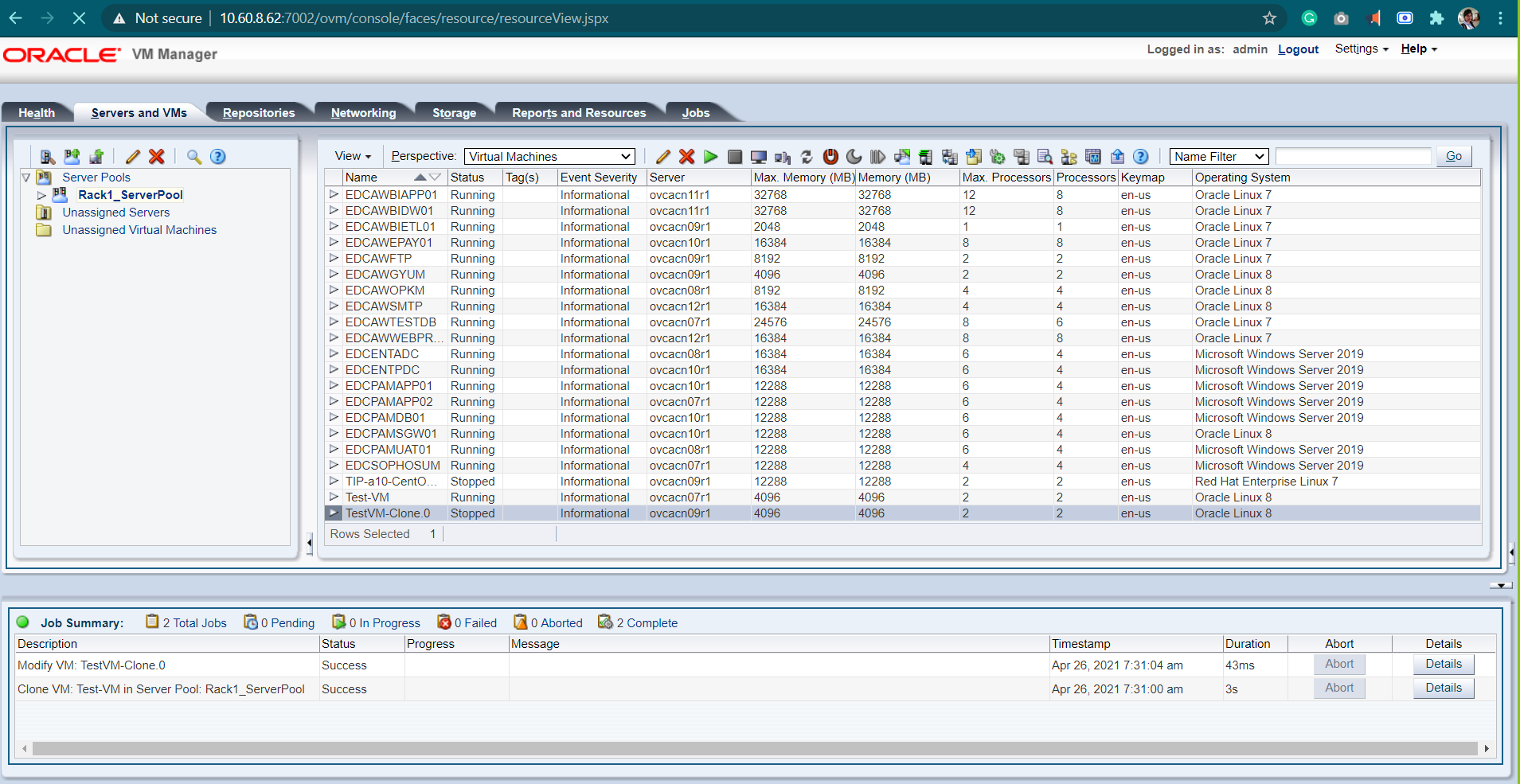Suspend the VM with the moon icon
Screen dimensions: 1520x784
[854, 157]
